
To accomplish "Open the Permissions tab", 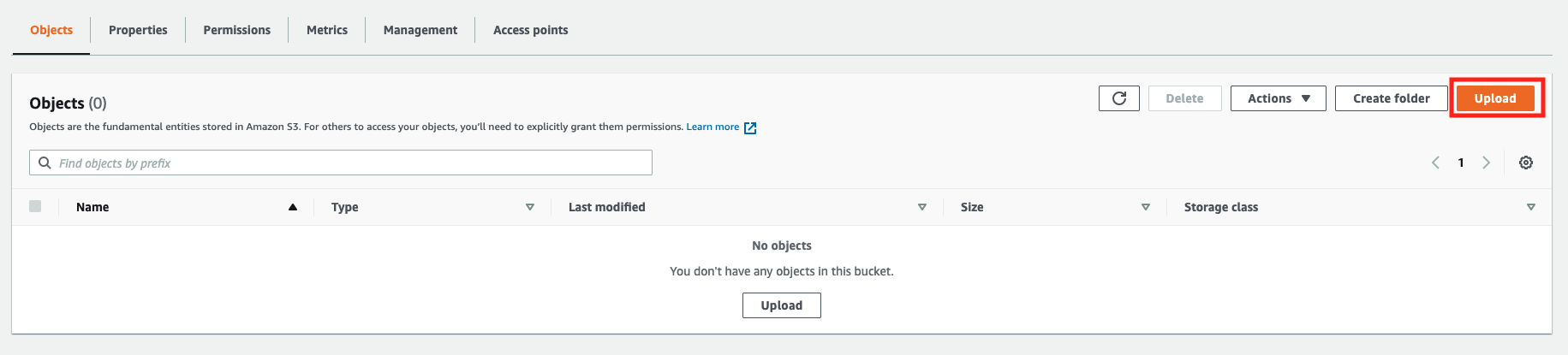I will tap(236, 30).
